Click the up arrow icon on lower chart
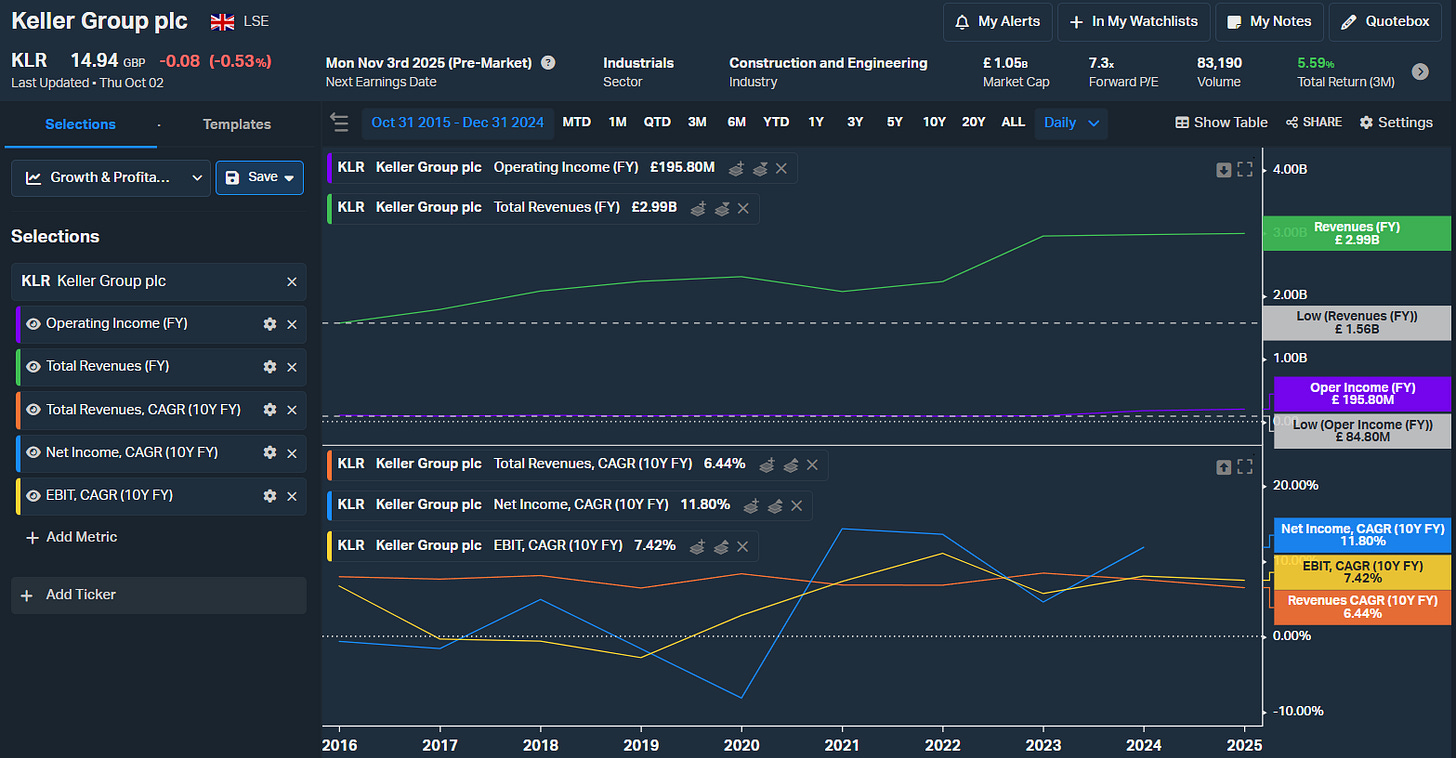The image size is (1456, 758). 1223,466
